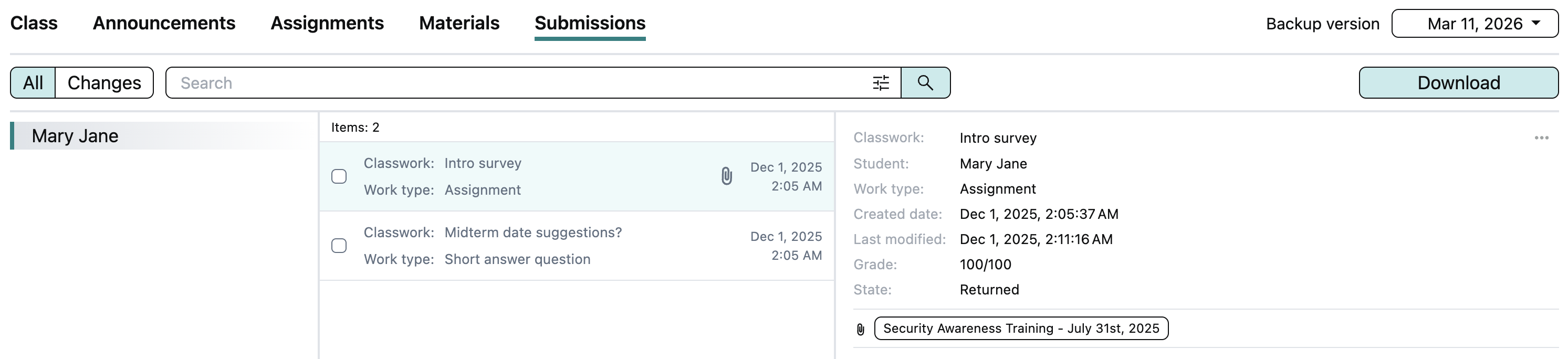Select the Midterm date suggestions submission row
1568x359 pixels.
[x=548, y=246]
